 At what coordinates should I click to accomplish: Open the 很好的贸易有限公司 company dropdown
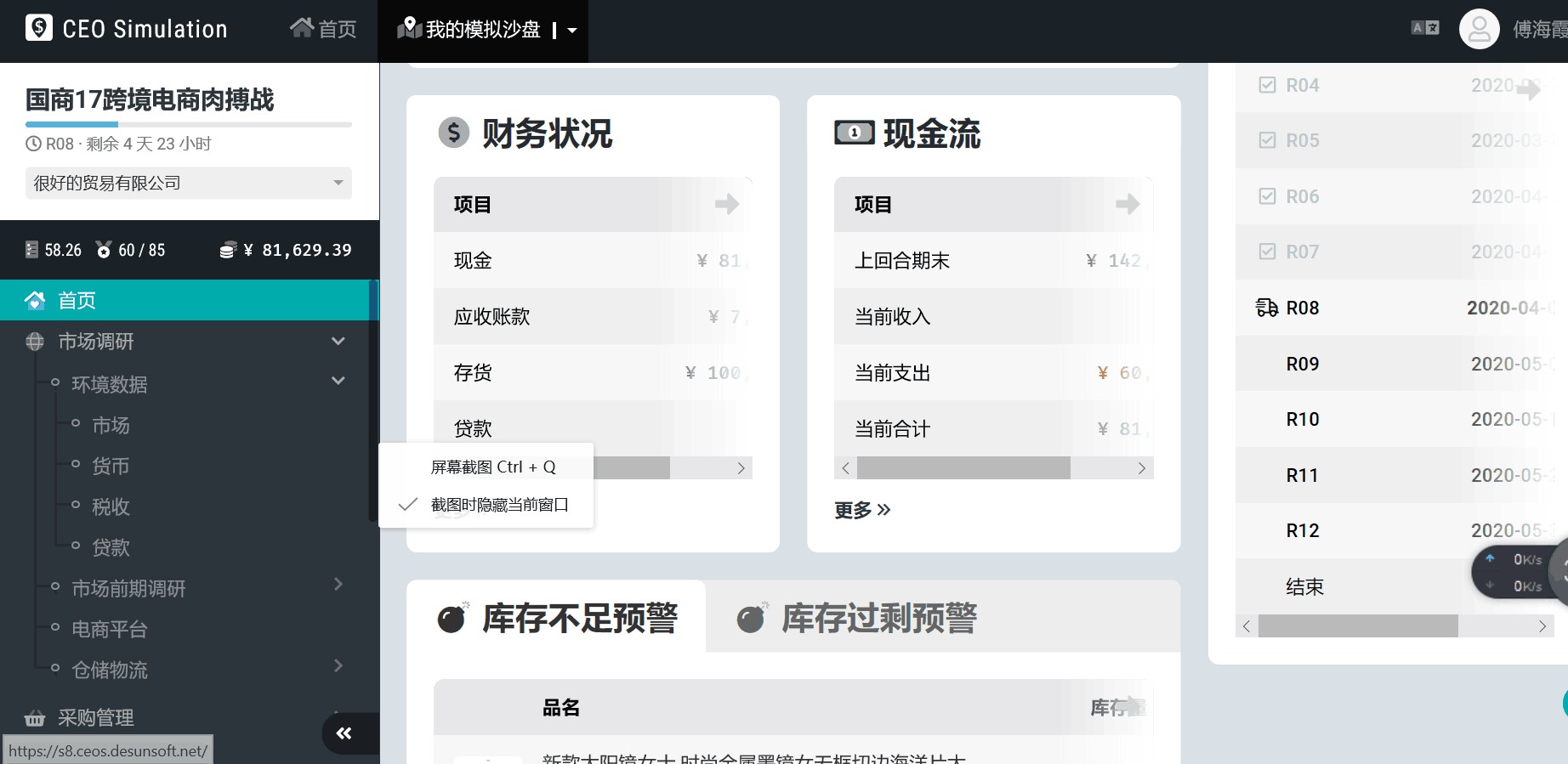[189, 183]
